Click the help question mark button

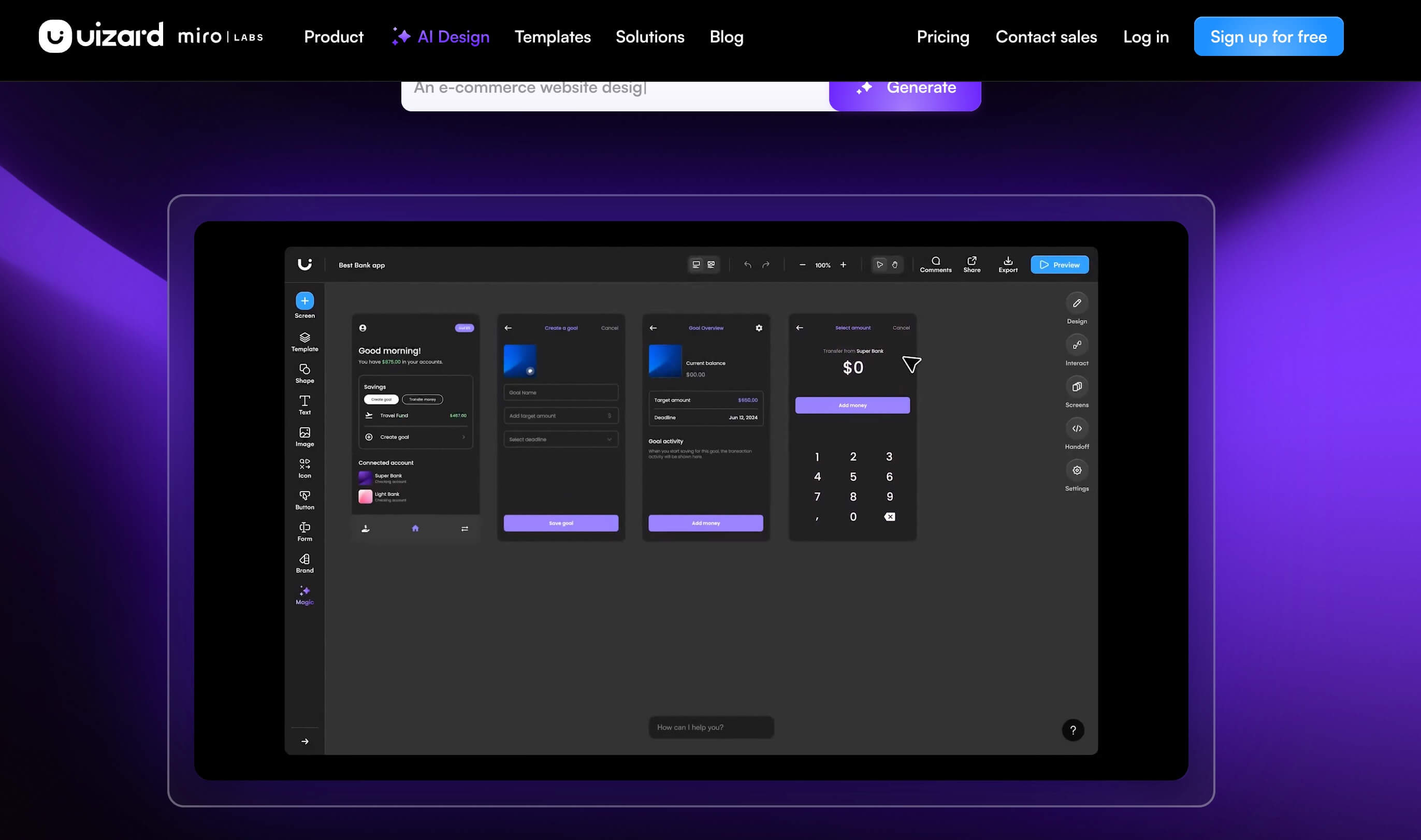(x=1072, y=730)
